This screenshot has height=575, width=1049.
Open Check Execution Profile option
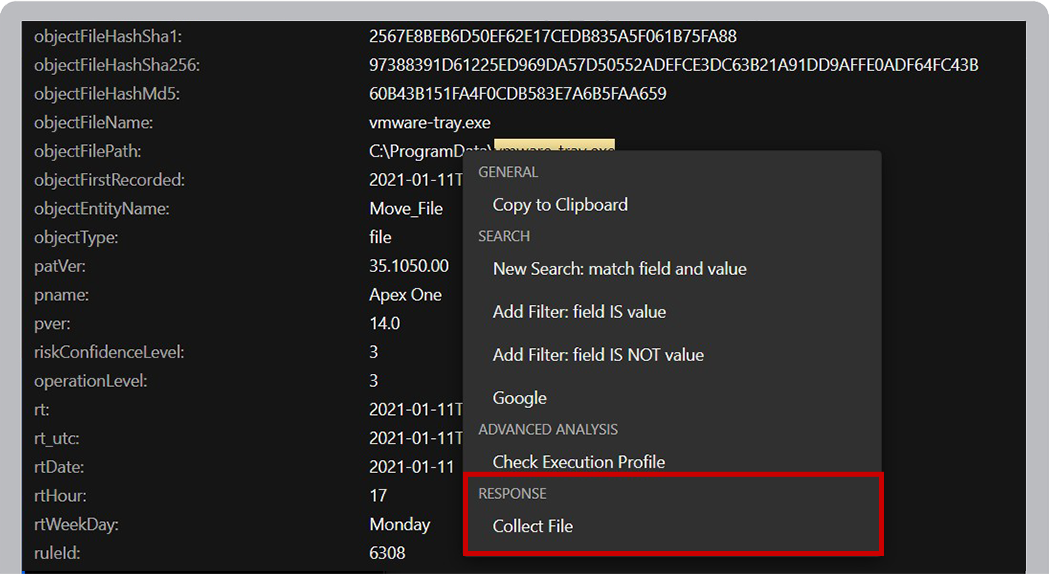click(x=578, y=462)
